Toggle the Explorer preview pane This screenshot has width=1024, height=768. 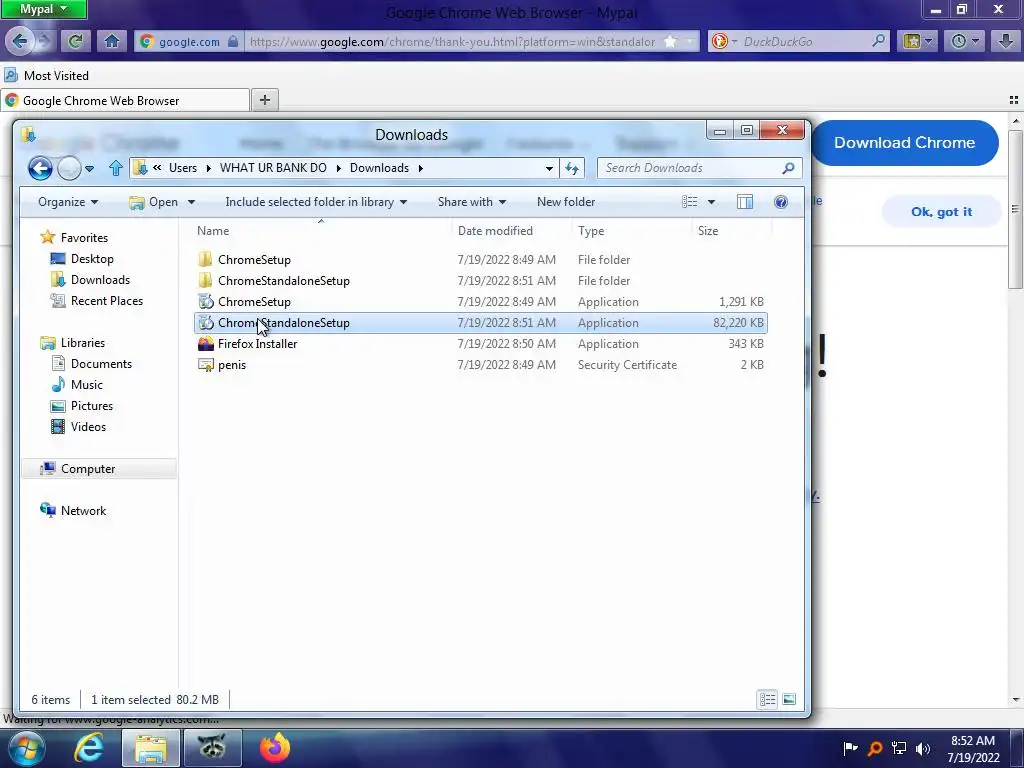(744, 202)
